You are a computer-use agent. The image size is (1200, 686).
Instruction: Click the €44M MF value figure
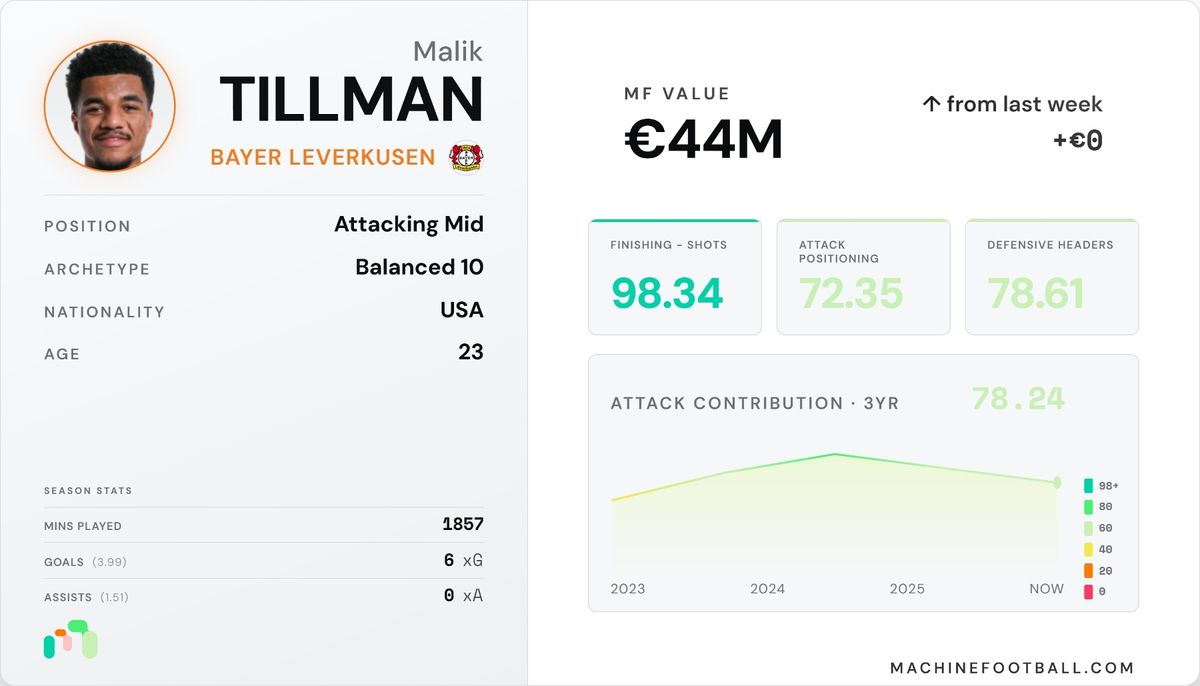704,140
